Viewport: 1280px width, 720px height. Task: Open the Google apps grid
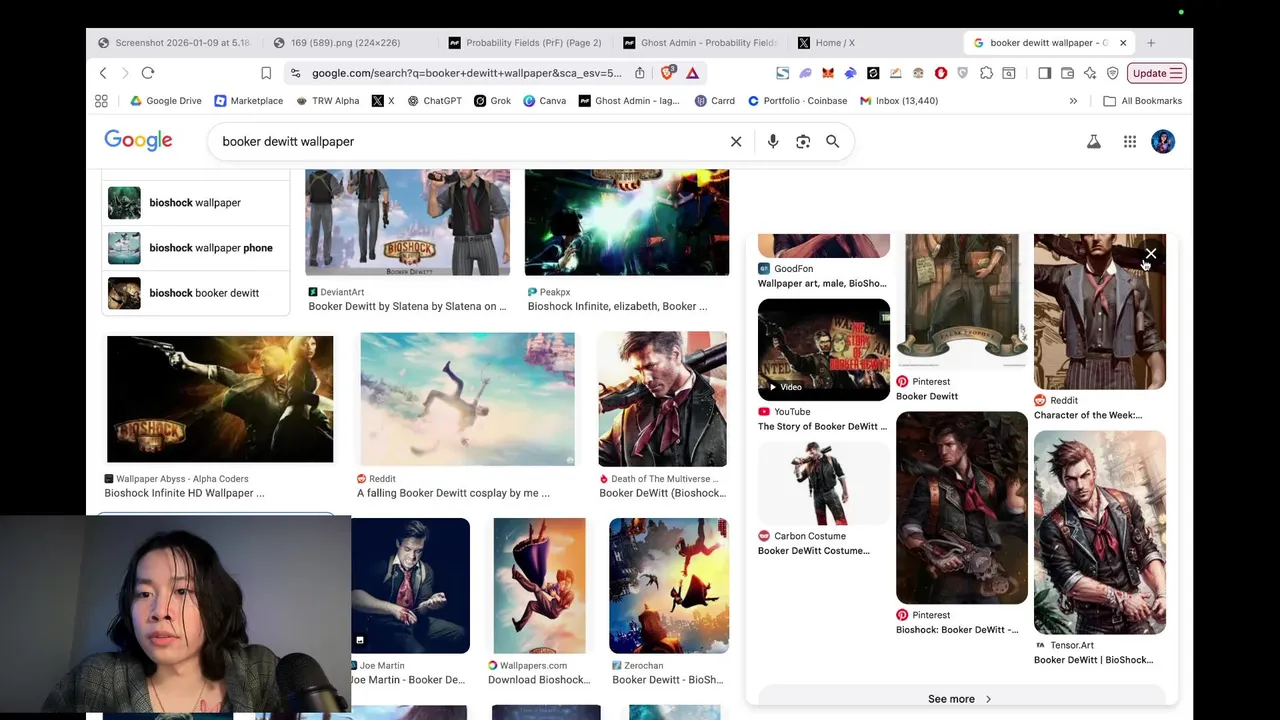[1130, 142]
